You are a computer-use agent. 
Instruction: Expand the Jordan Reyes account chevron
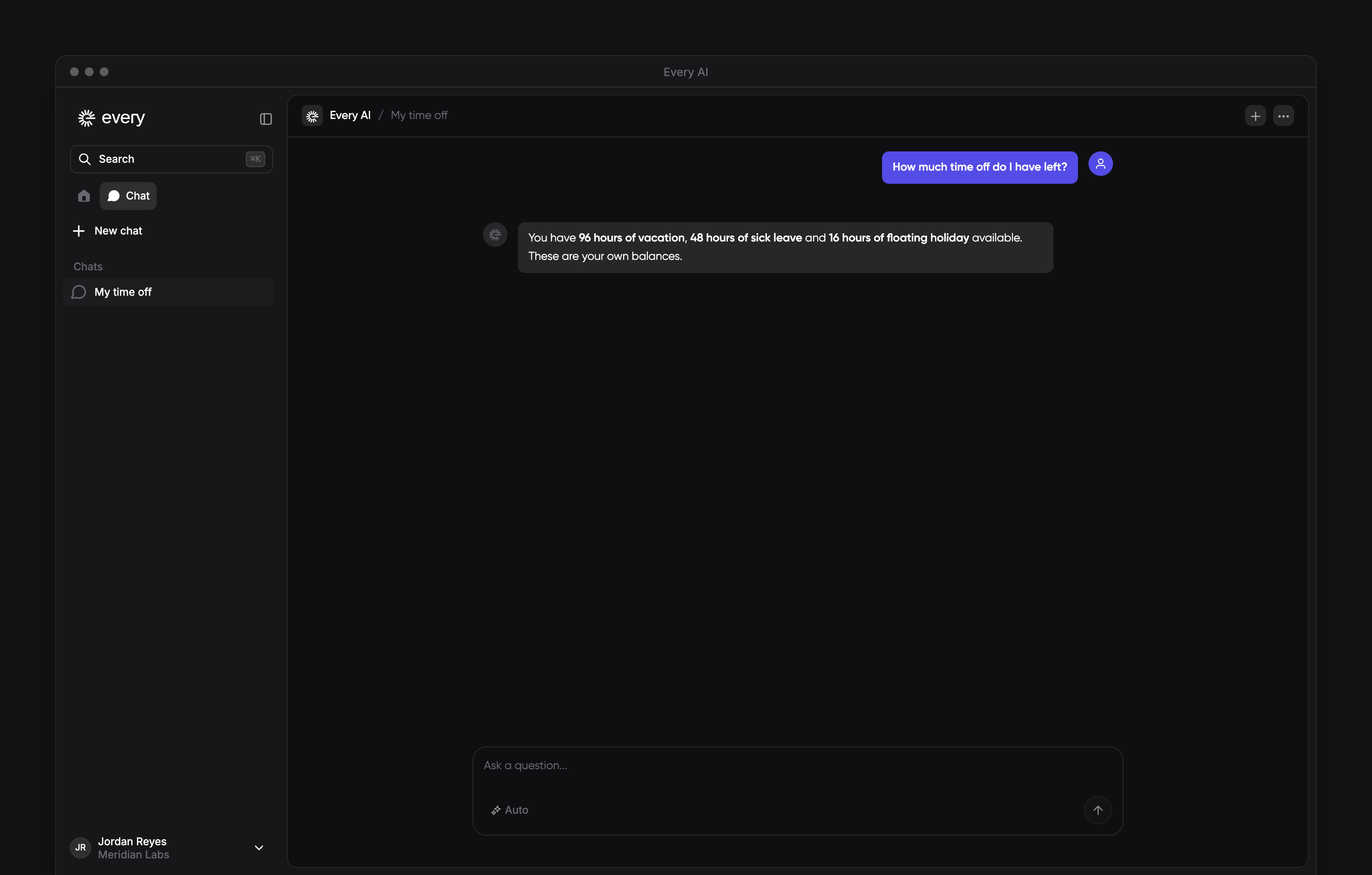point(259,848)
